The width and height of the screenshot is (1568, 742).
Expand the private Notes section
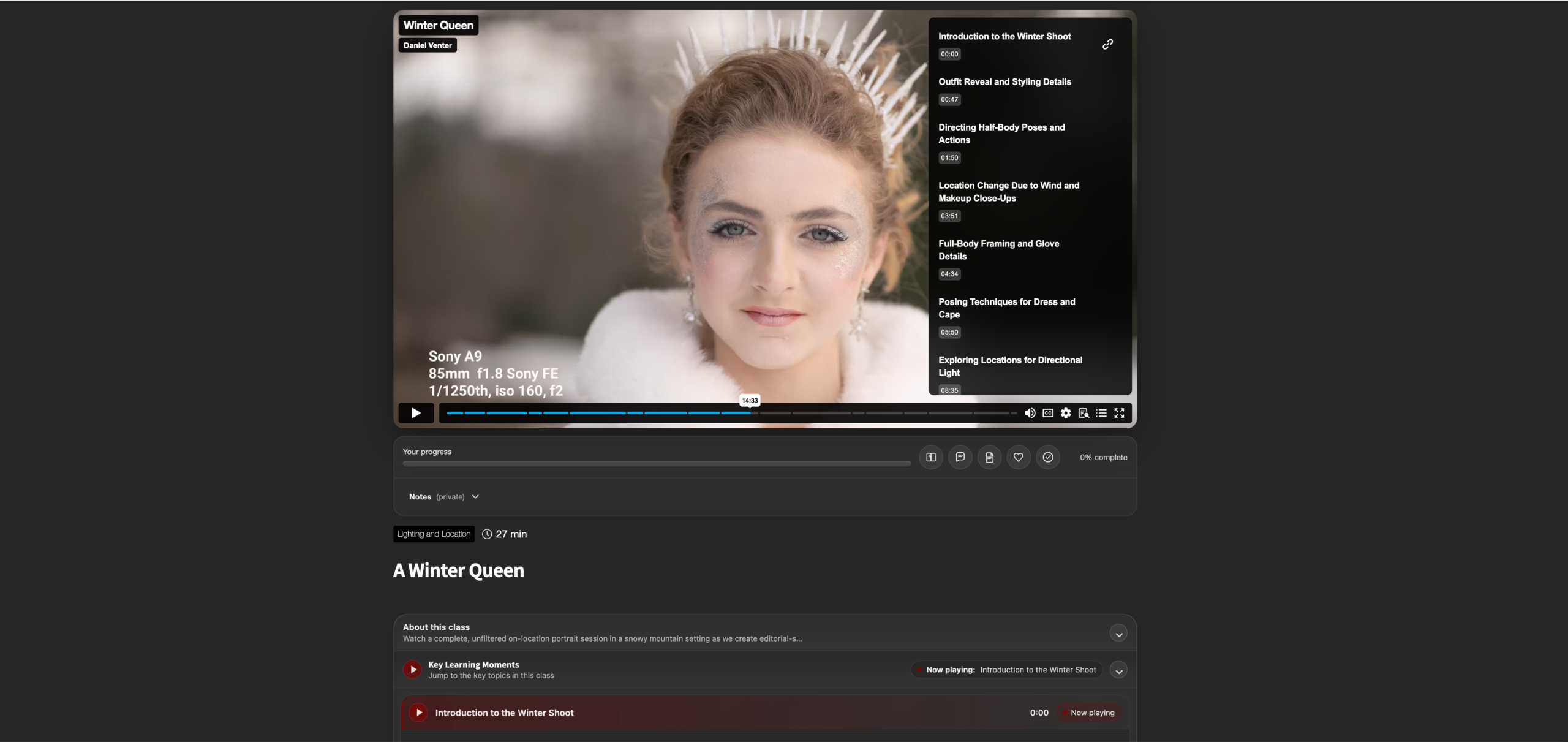443,497
